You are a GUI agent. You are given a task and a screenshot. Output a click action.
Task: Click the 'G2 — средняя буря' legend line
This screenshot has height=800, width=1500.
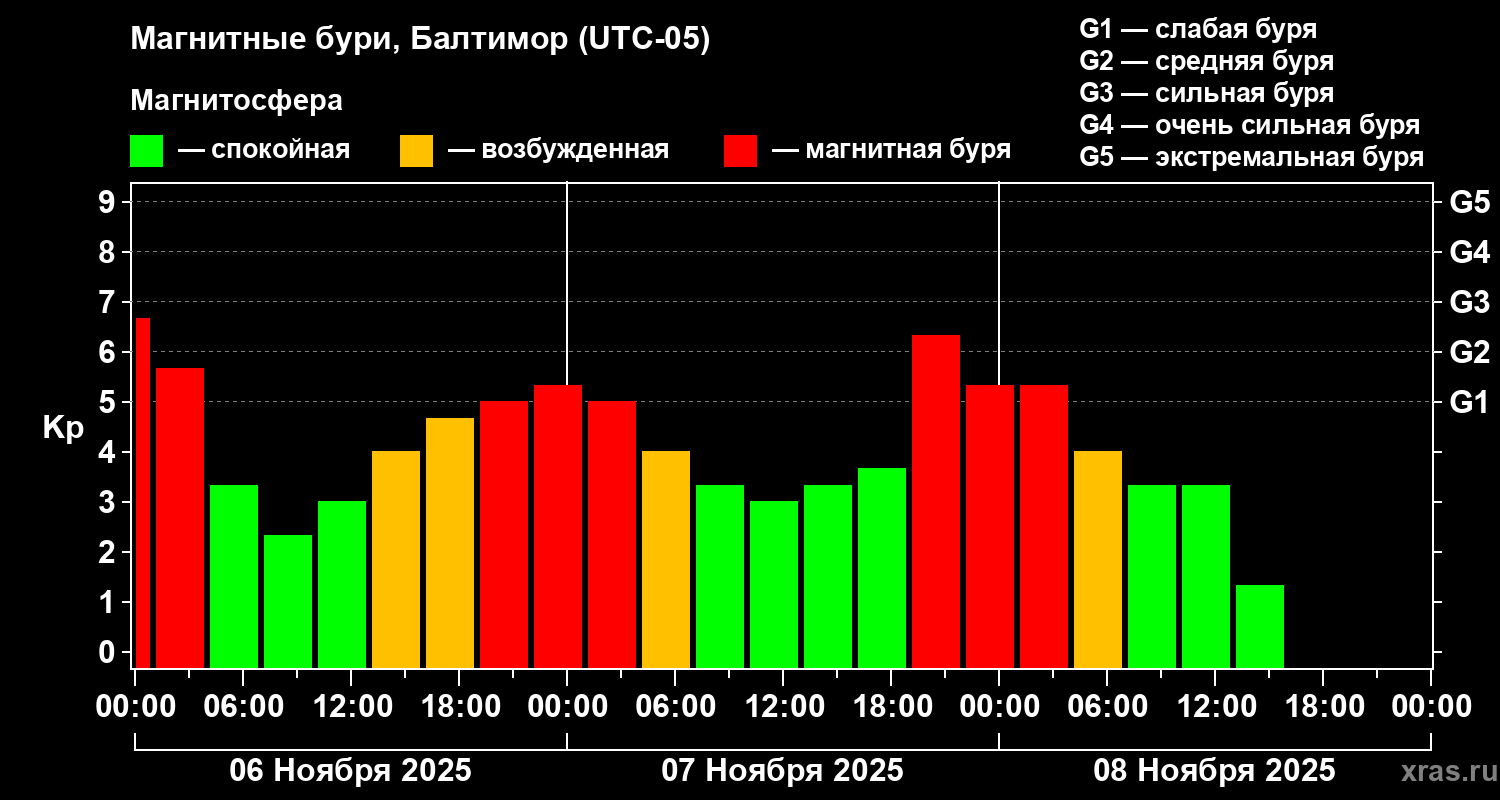(x=1206, y=61)
